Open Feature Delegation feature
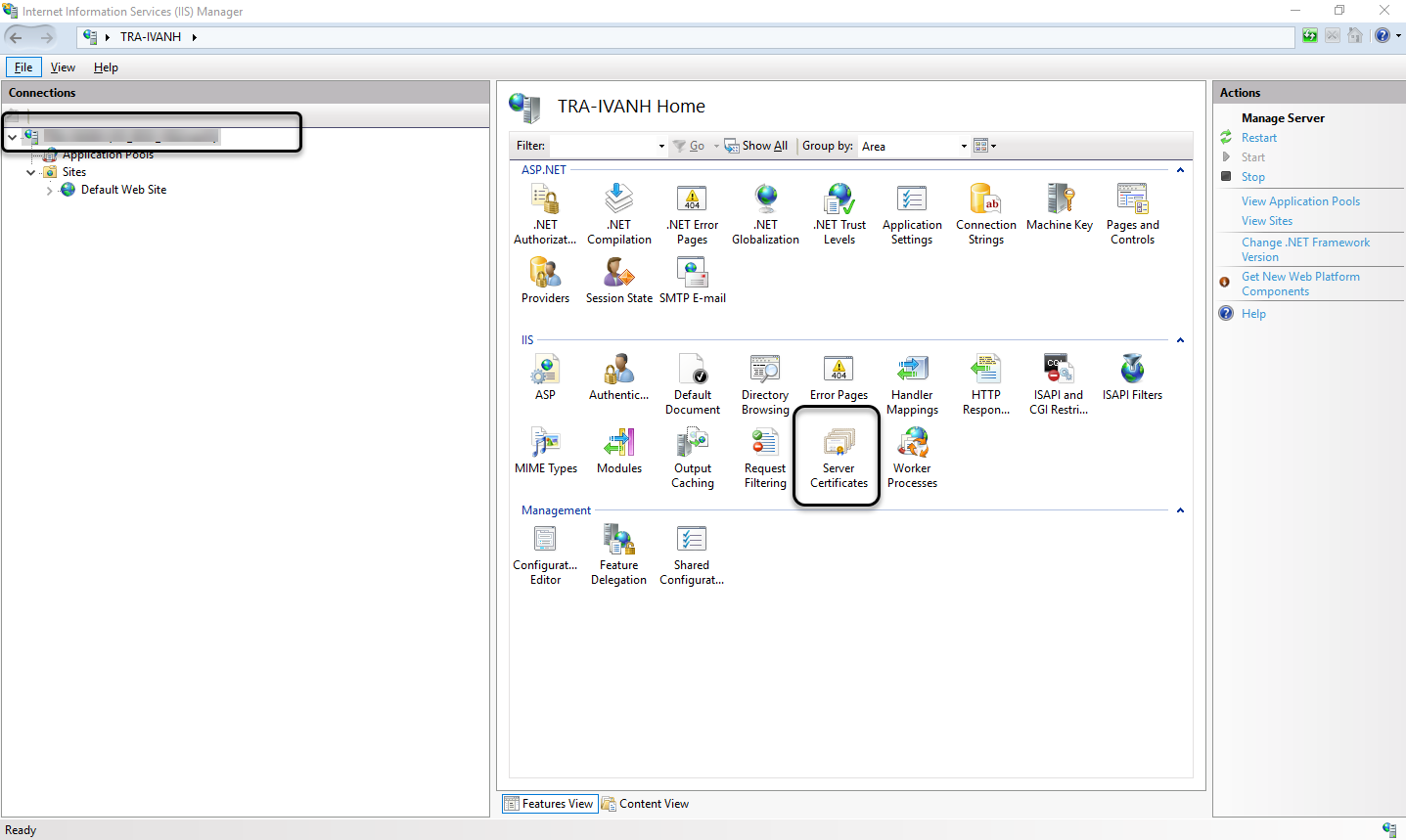 [618, 554]
